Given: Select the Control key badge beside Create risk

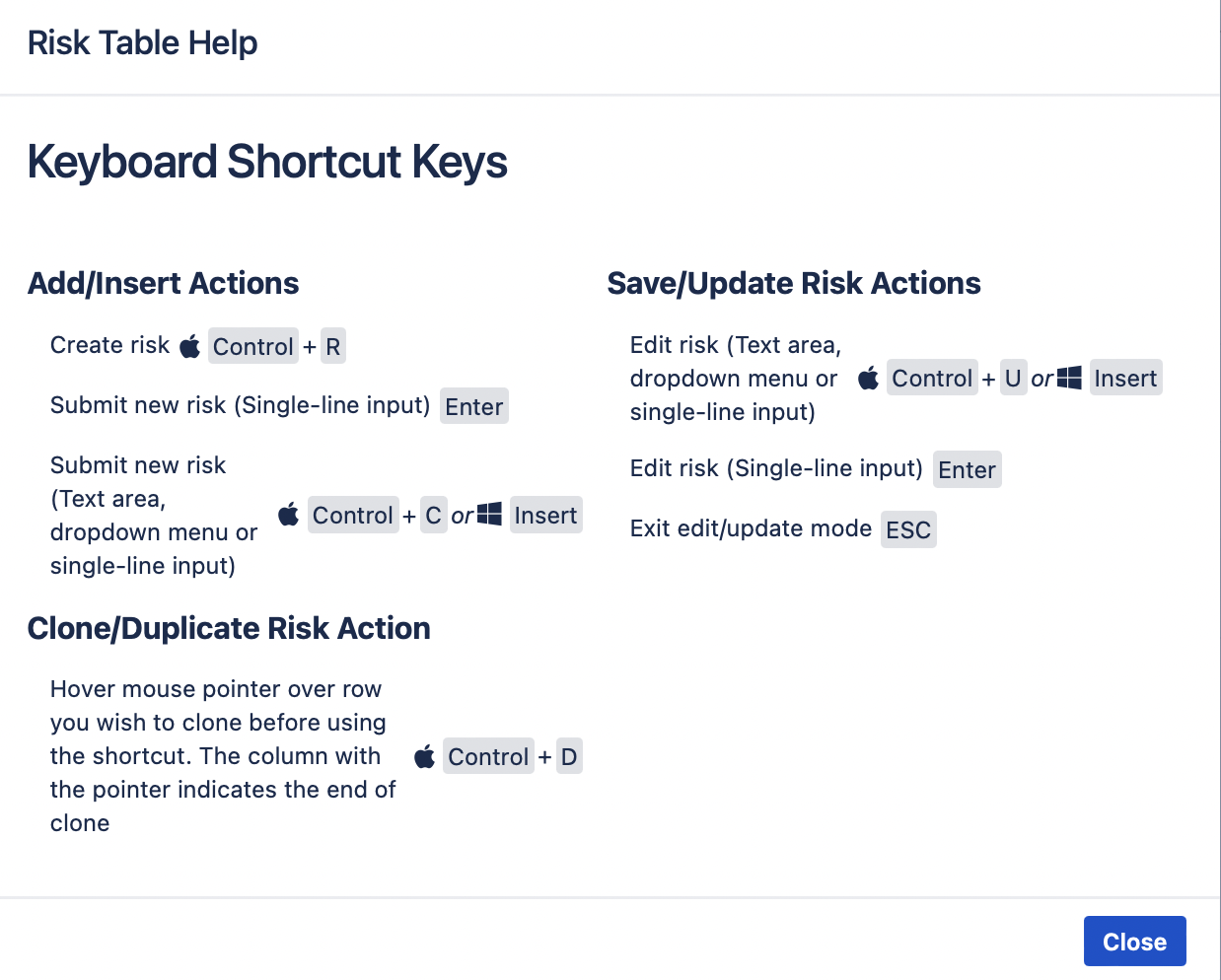Looking at the screenshot, I should [x=252, y=346].
